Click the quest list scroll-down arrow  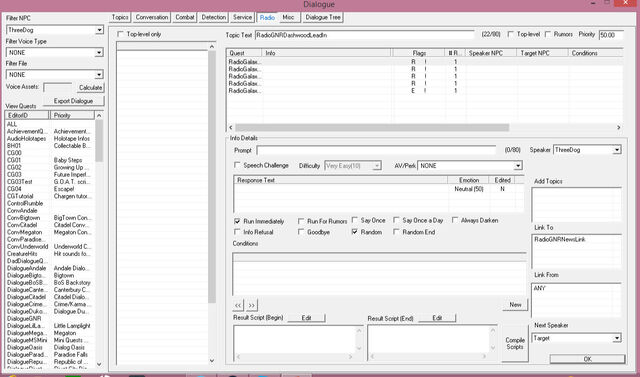(99, 364)
